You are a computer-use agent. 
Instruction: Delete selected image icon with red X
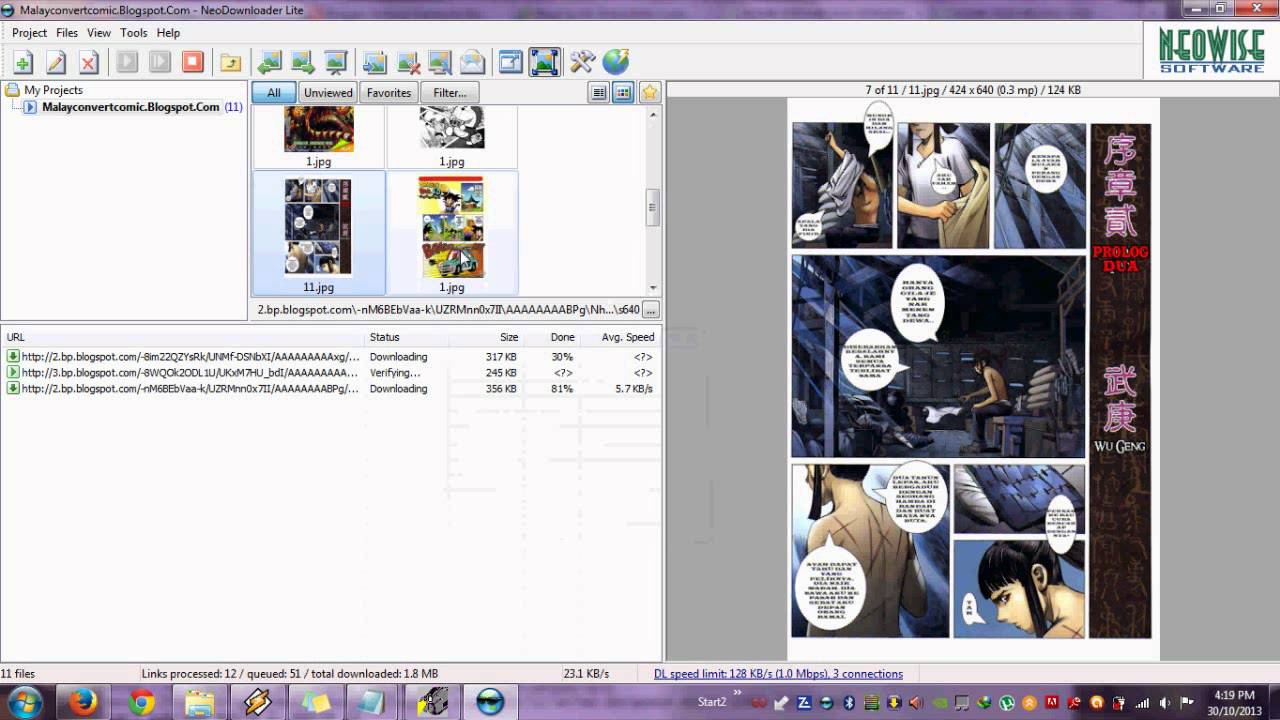[x=408, y=63]
